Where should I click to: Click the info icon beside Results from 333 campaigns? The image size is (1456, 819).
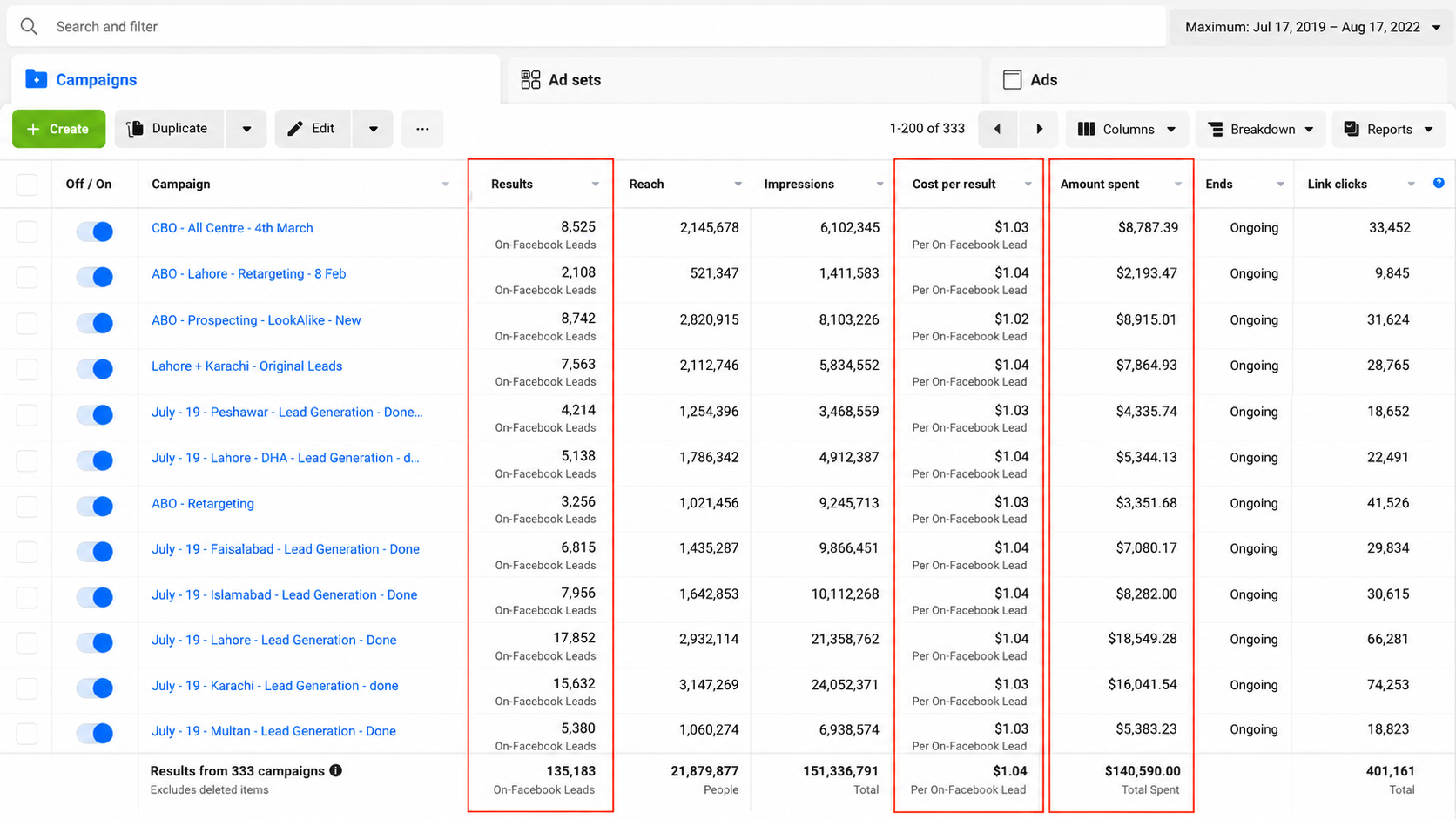click(x=335, y=770)
